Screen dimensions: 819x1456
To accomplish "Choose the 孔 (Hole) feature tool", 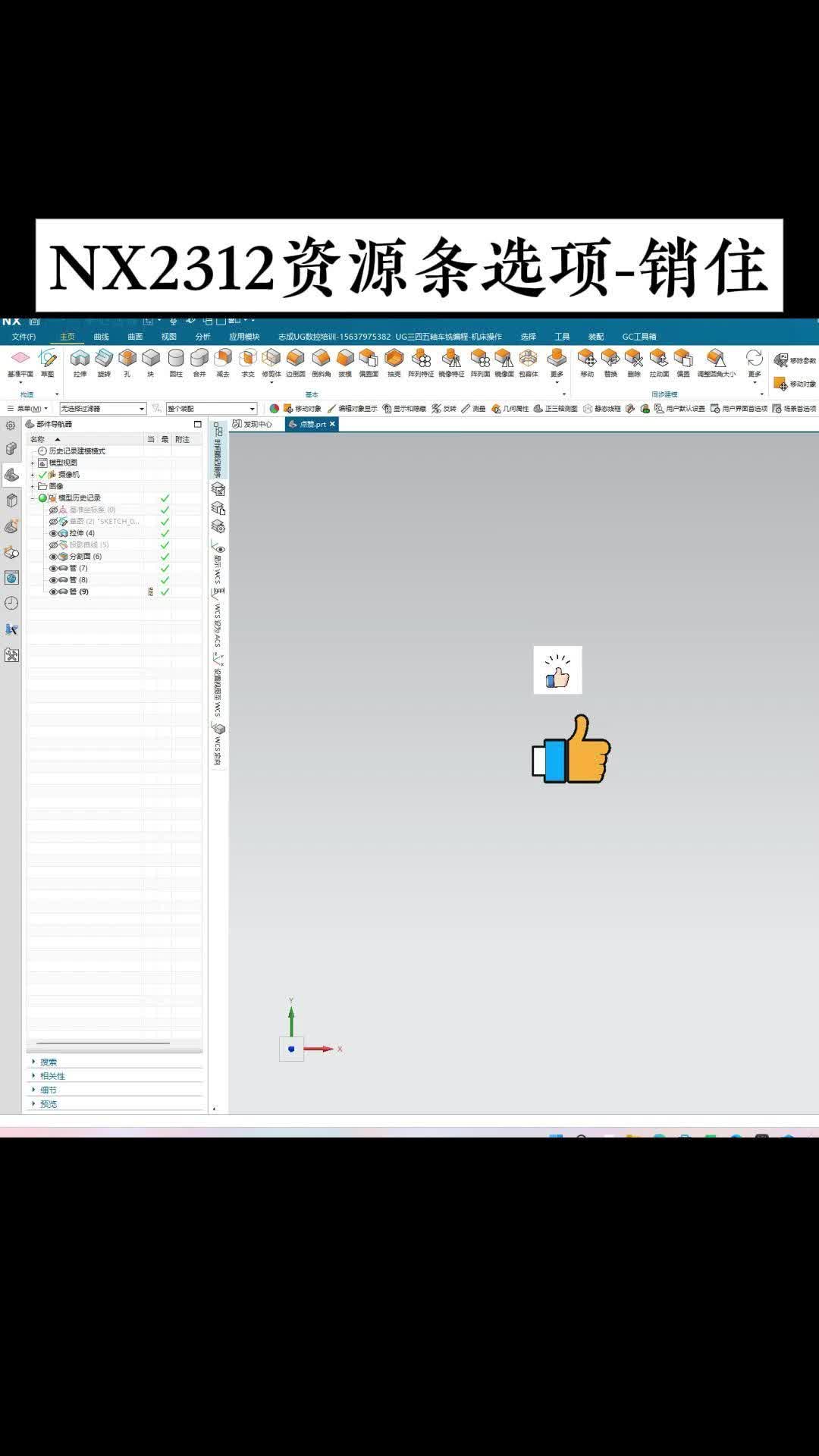I will [x=127, y=362].
